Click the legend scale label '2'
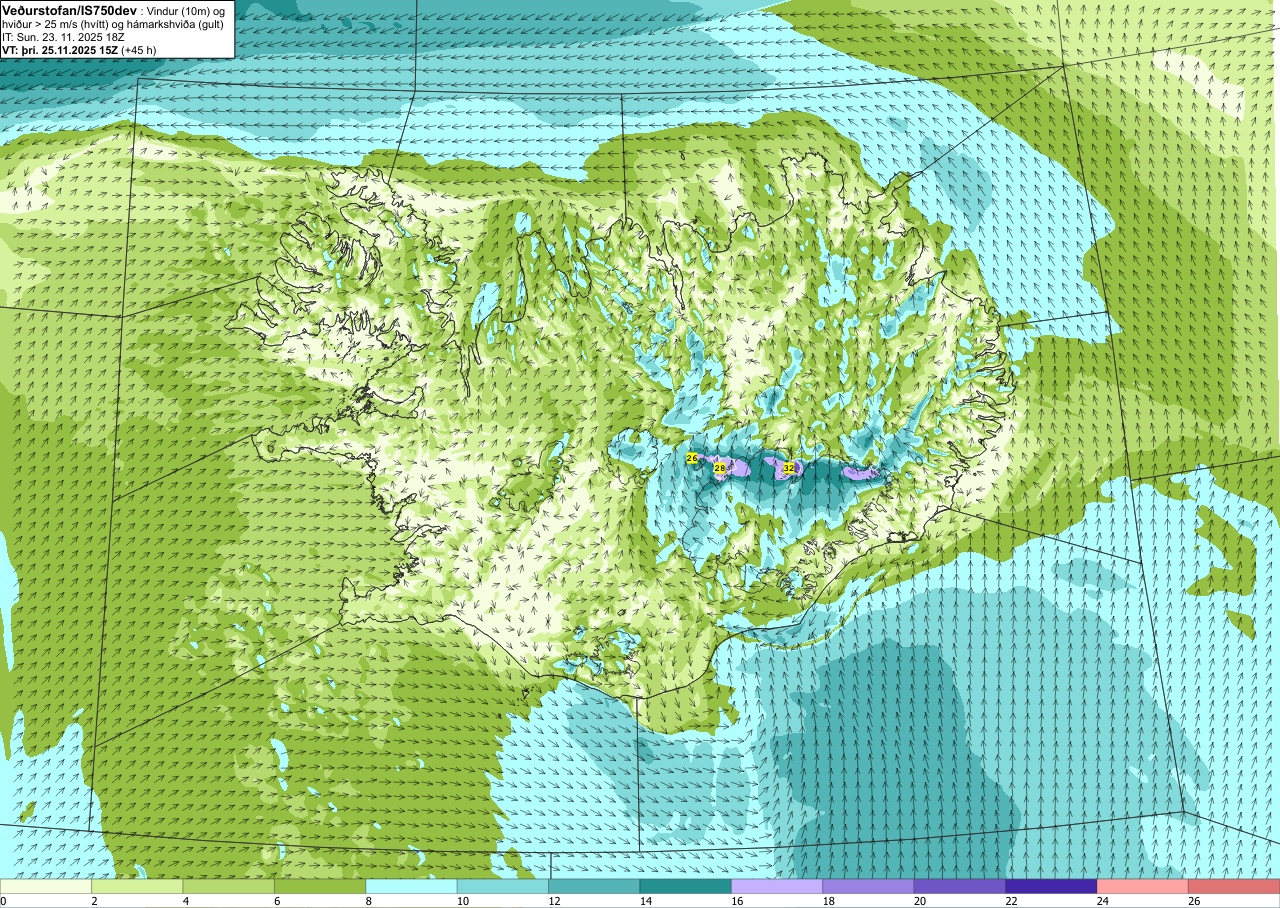Screen dimensions: 1280x908 point(92,901)
